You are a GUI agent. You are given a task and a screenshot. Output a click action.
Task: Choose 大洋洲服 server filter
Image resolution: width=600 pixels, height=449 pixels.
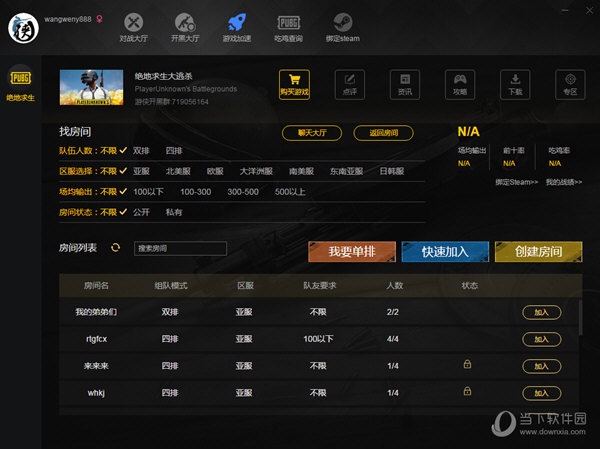click(x=256, y=171)
